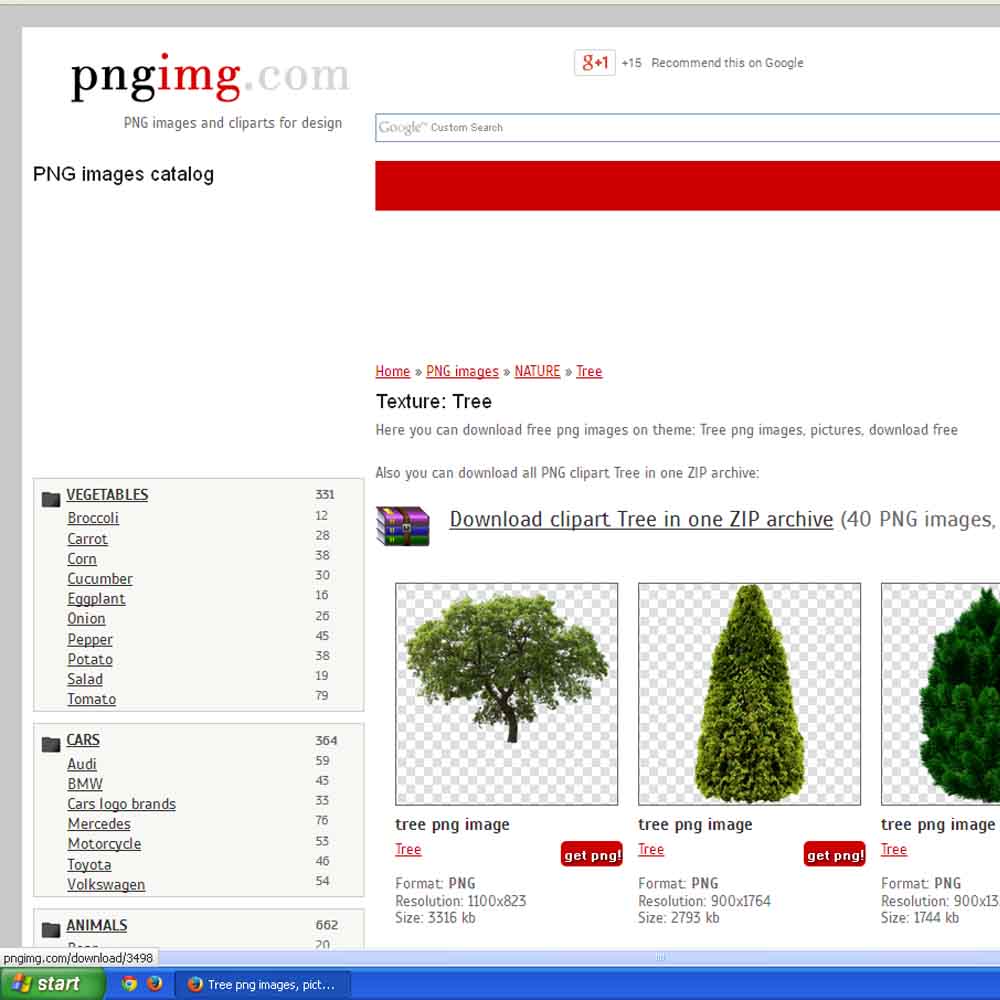This screenshot has height=1000, width=1000.
Task: Click the Tree link under the 900x1764 image
Action: (x=651, y=849)
